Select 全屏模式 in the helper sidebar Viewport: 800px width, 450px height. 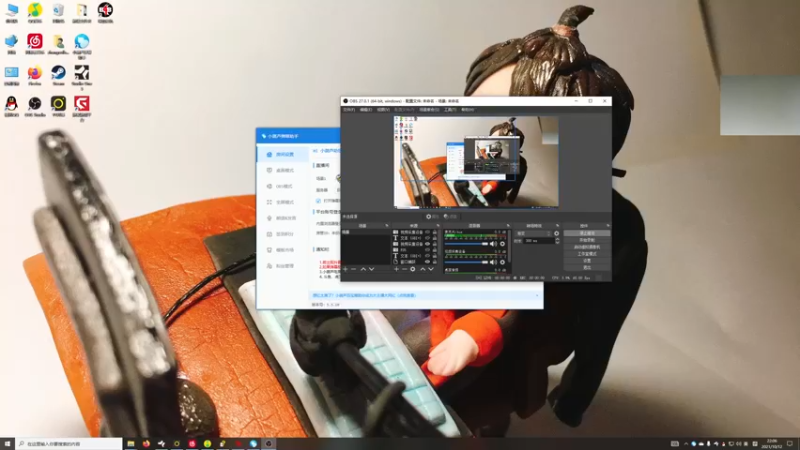pos(283,202)
